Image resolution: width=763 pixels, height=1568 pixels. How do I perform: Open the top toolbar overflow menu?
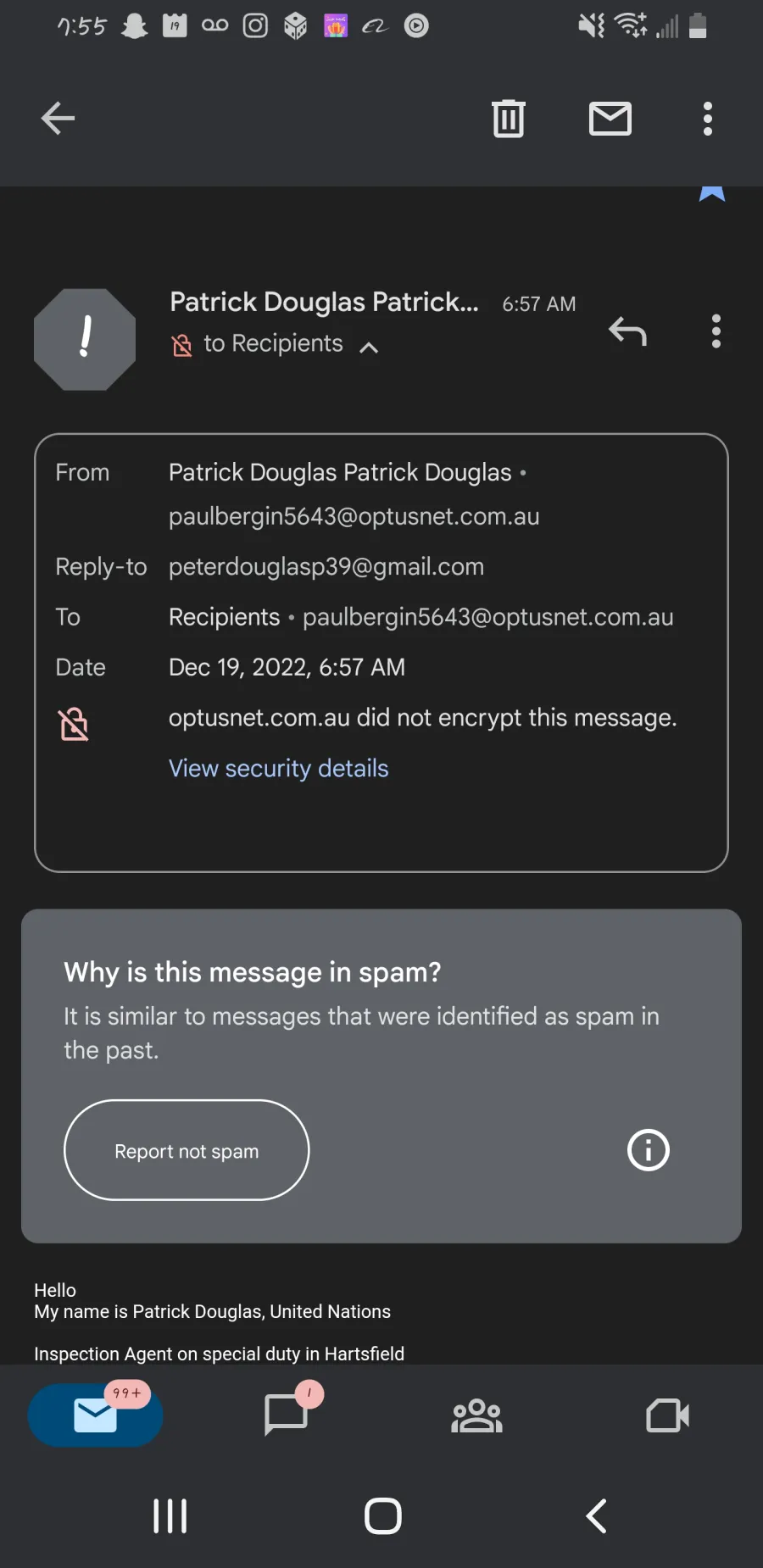pyautogui.click(x=708, y=119)
